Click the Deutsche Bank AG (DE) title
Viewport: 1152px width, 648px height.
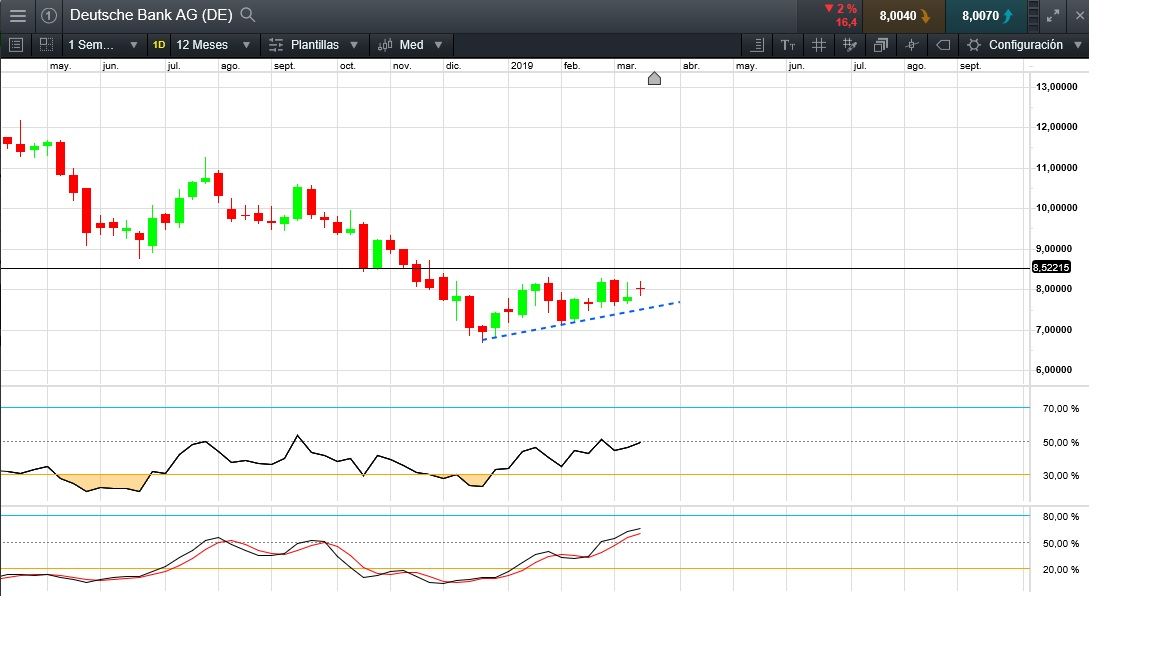pos(151,15)
